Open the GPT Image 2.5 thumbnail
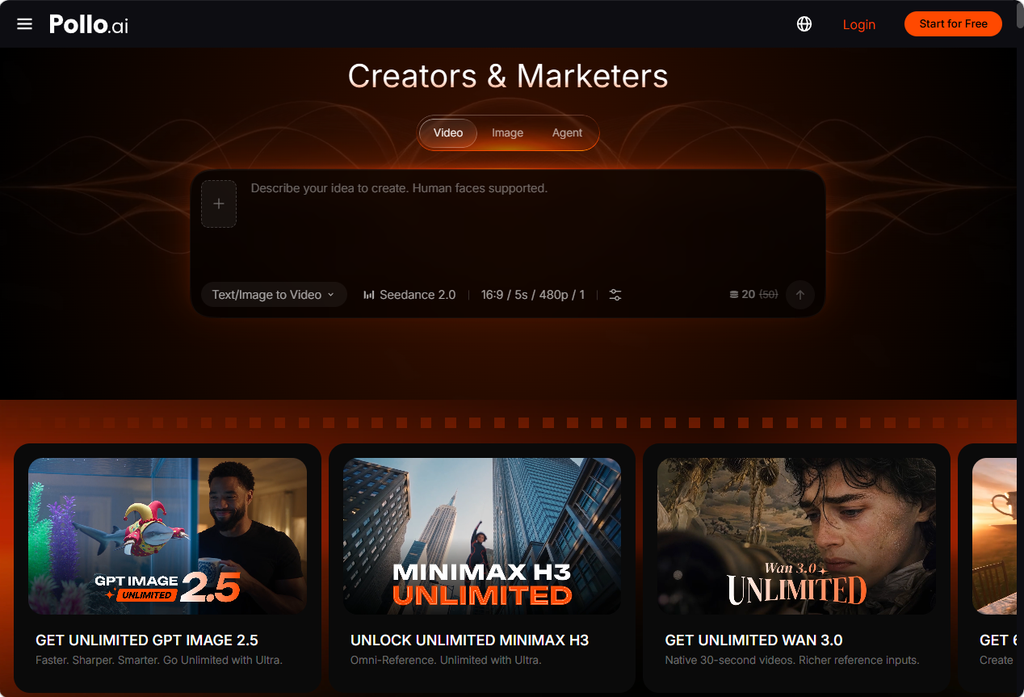1024x697 pixels. [x=167, y=536]
